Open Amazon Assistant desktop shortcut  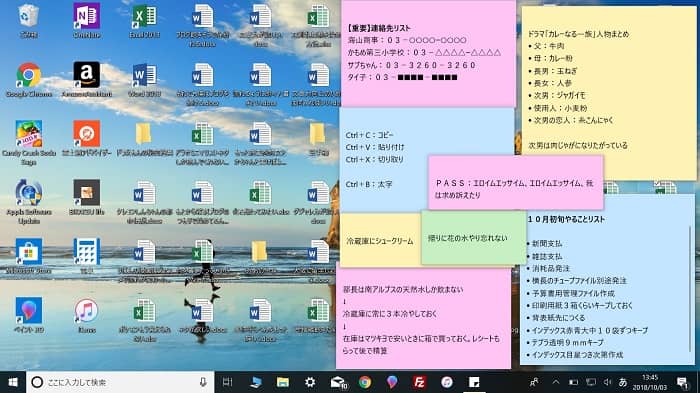87,80
